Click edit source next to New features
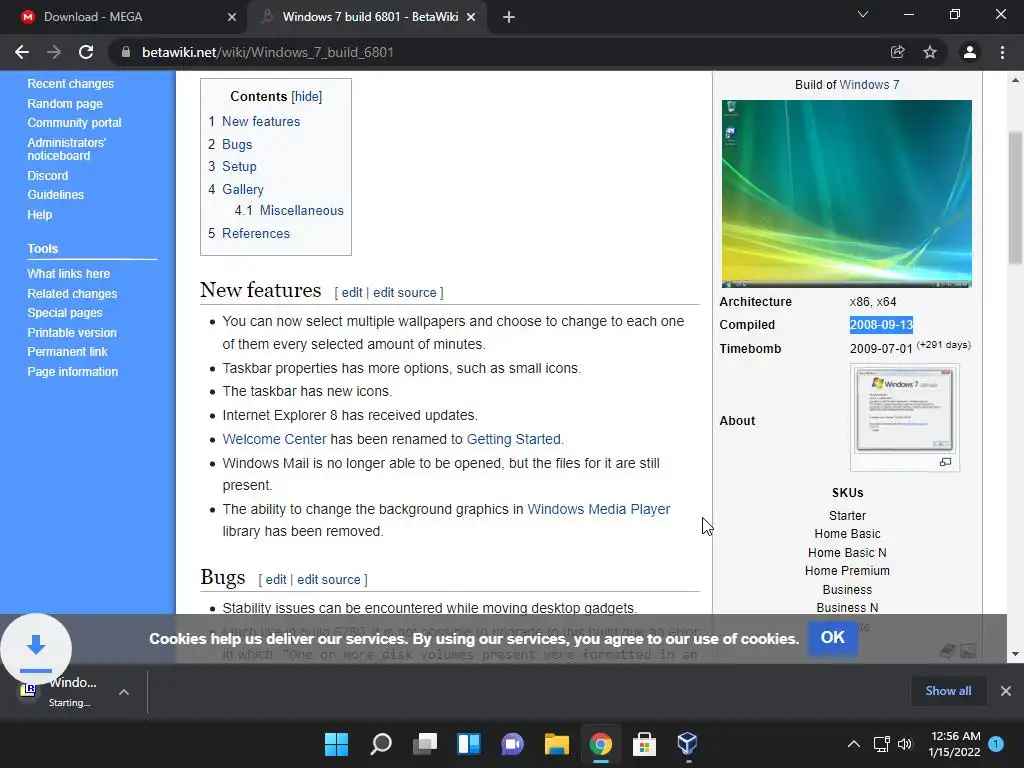This screenshot has width=1024, height=768. (x=404, y=293)
